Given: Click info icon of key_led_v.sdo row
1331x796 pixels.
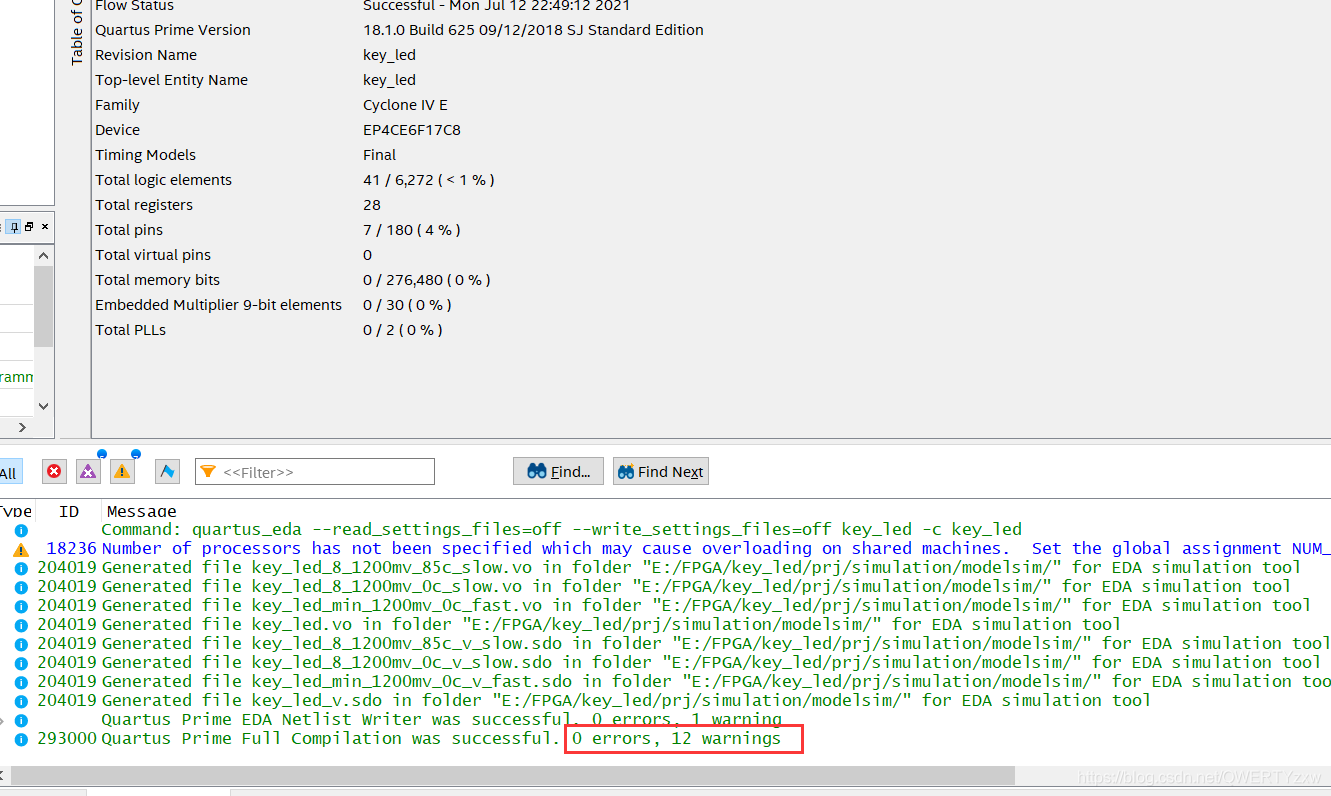Looking at the screenshot, I should click(21, 701).
